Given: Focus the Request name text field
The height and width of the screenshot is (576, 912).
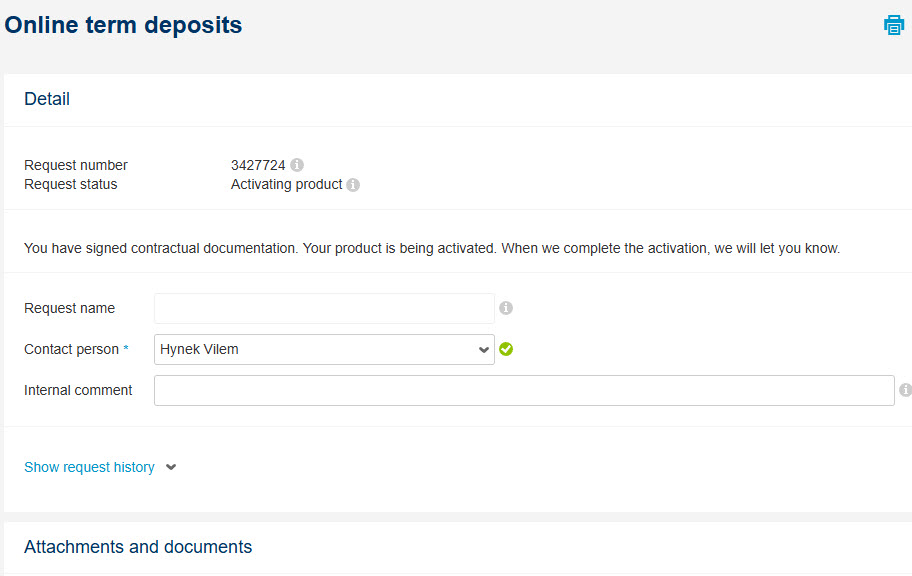Looking at the screenshot, I should [x=324, y=308].
